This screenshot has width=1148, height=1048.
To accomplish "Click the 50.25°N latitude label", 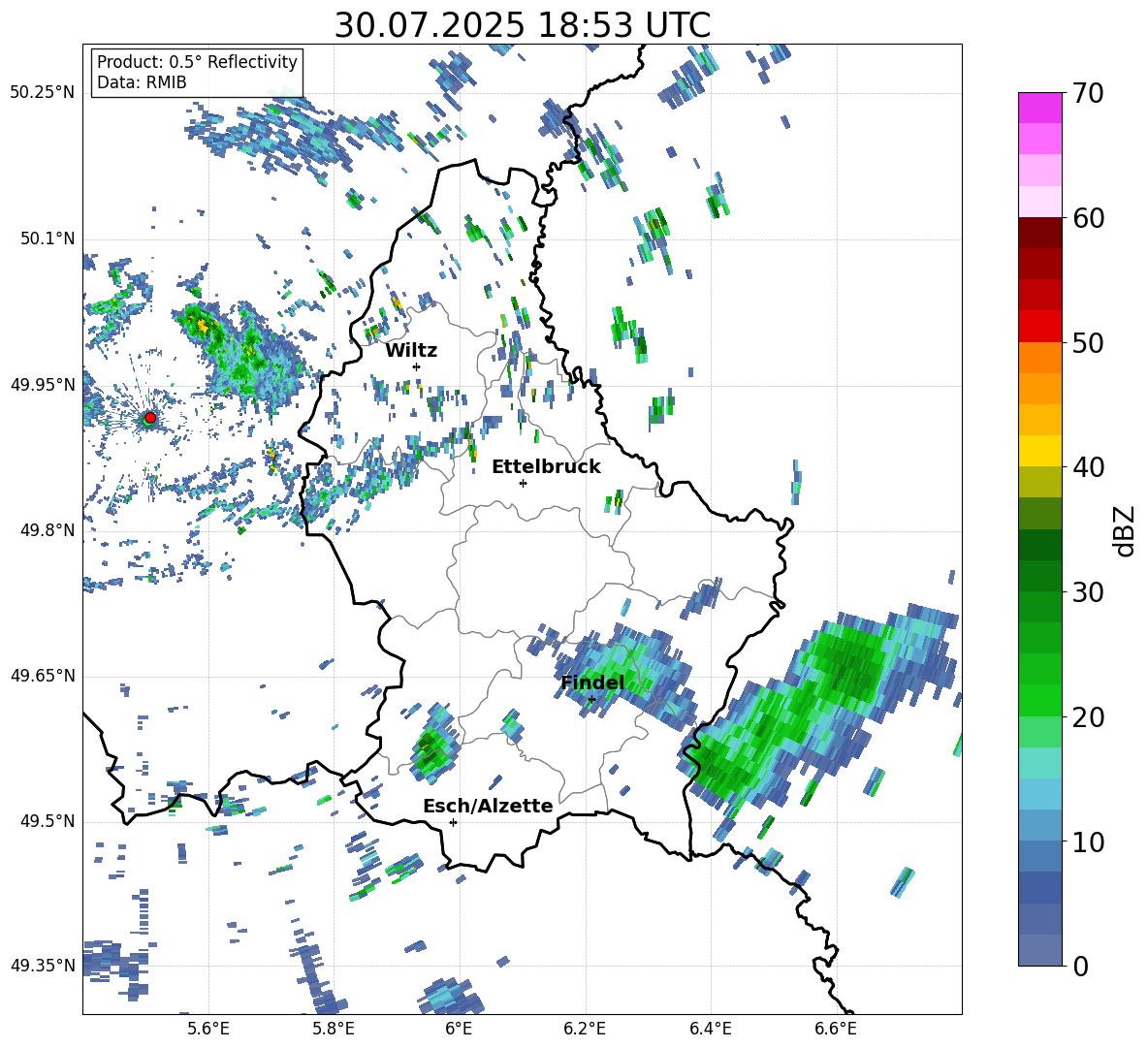I will [x=43, y=93].
